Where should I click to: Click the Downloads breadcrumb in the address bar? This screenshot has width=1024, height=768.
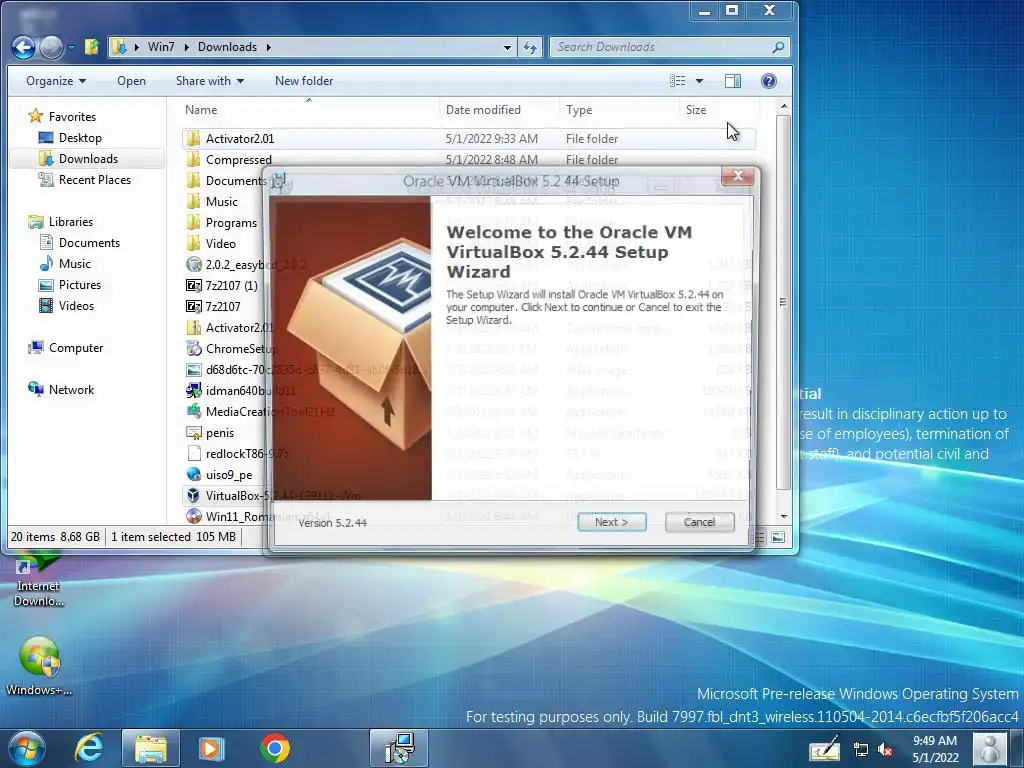point(227,47)
